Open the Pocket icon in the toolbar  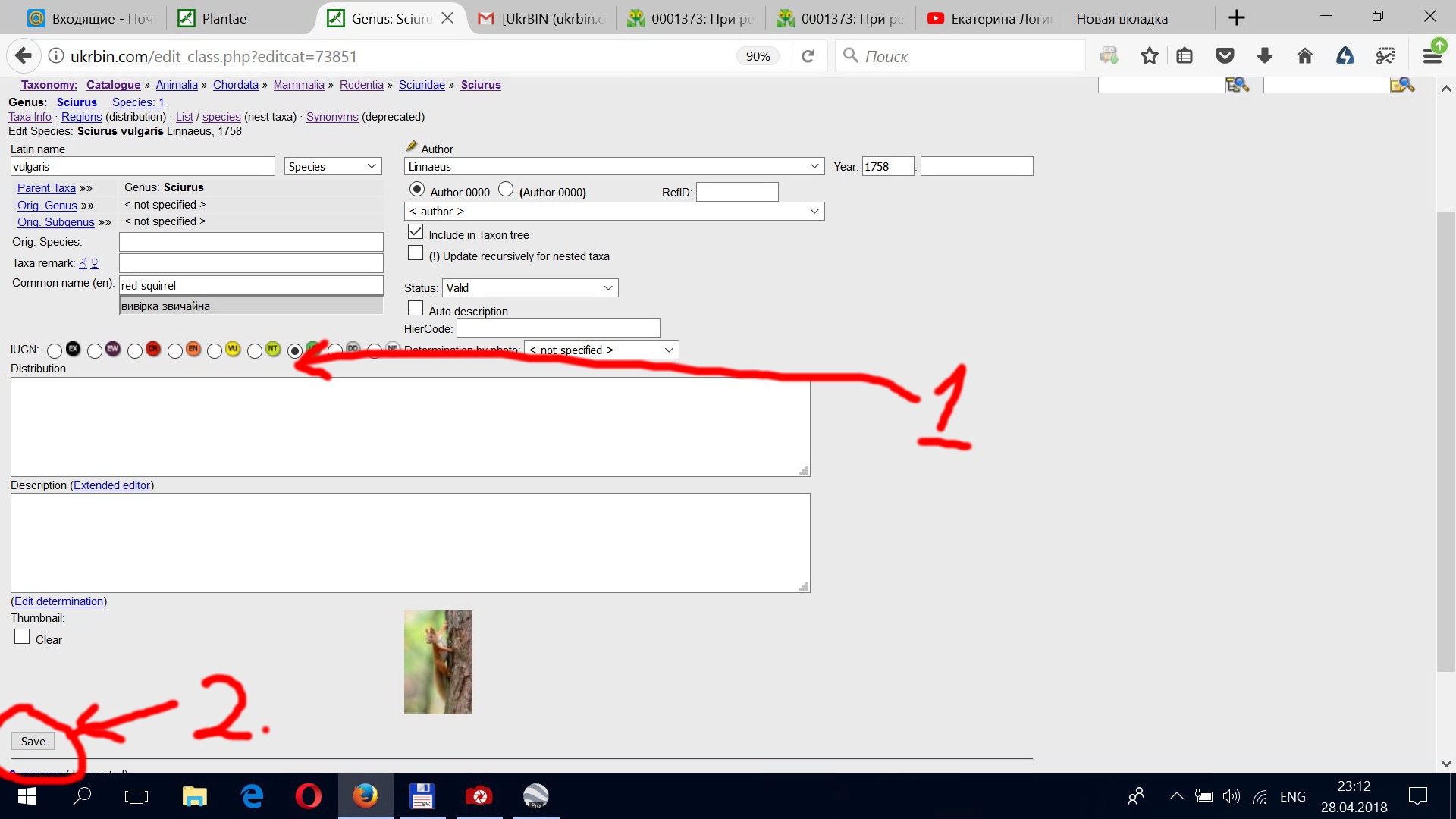point(1225,56)
